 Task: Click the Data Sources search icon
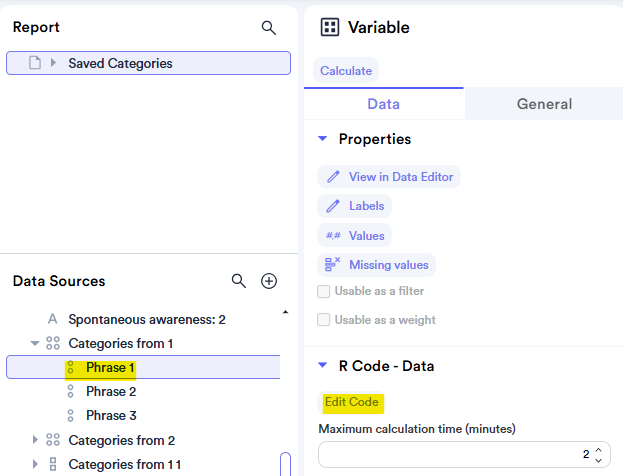coord(239,281)
